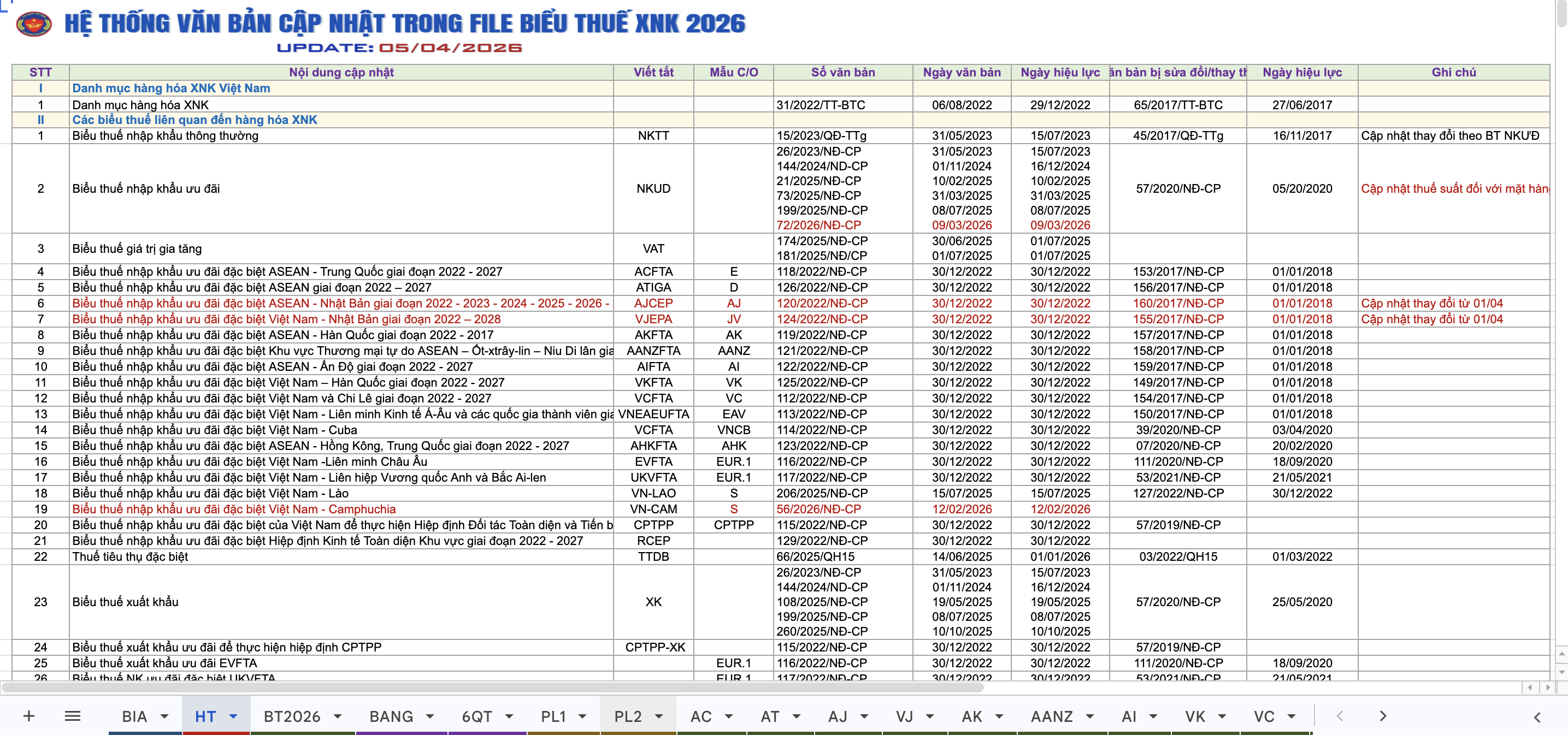1568x735 pixels.
Task: Open 6QT tab dropdown arrow
Action: click(x=509, y=716)
